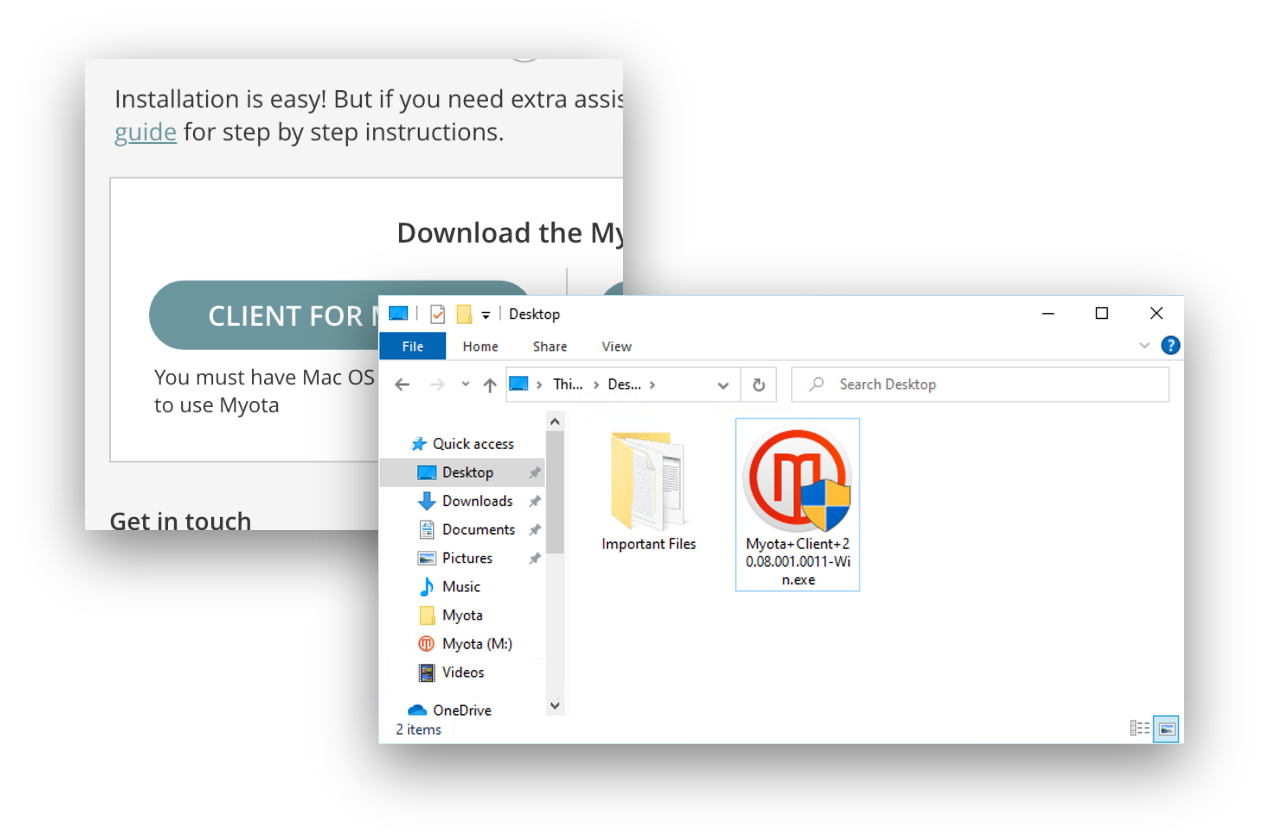Click the Desktop segment in address bar
The width and height of the screenshot is (1281, 835).
tap(624, 384)
